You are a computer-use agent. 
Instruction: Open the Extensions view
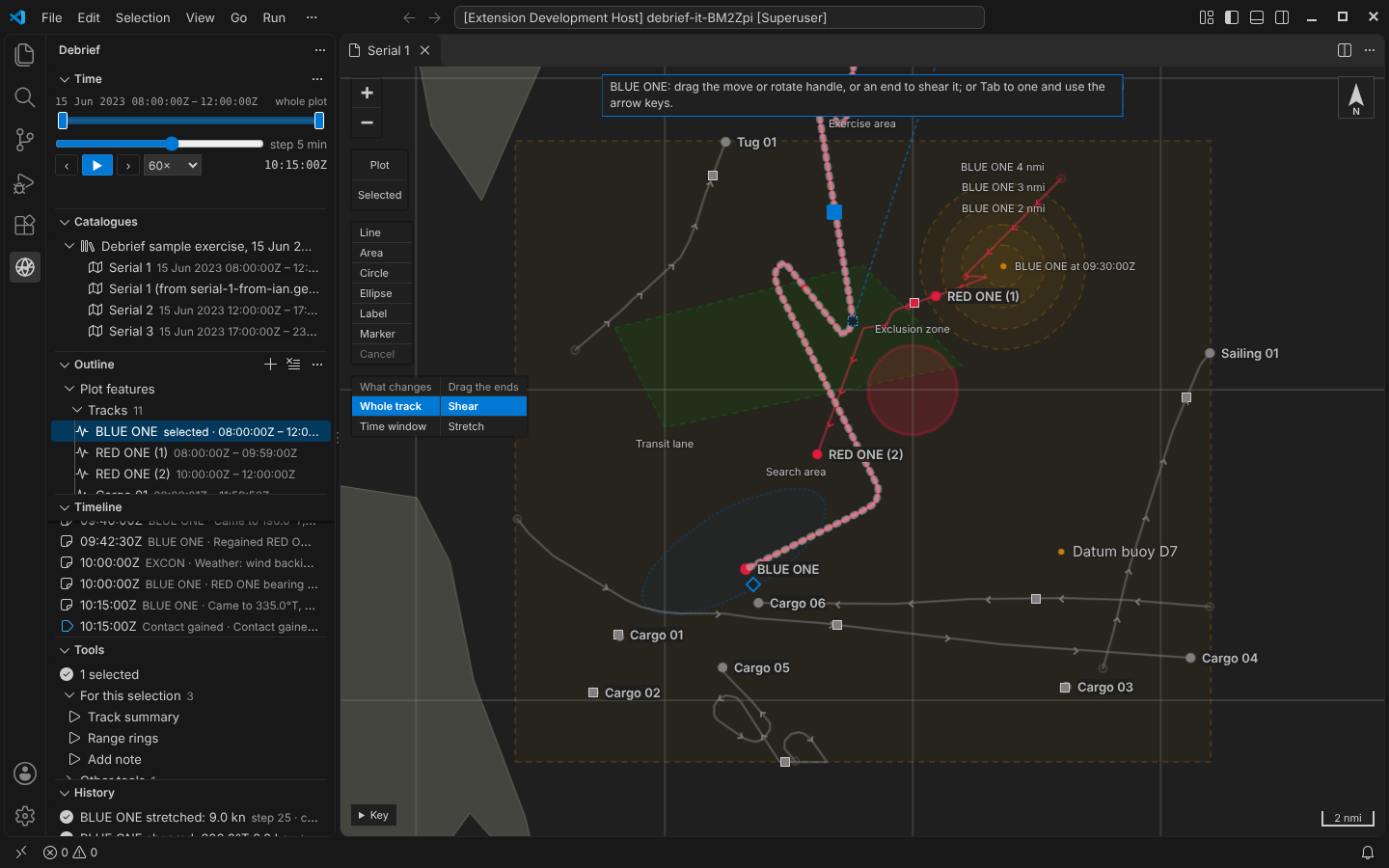click(25, 225)
